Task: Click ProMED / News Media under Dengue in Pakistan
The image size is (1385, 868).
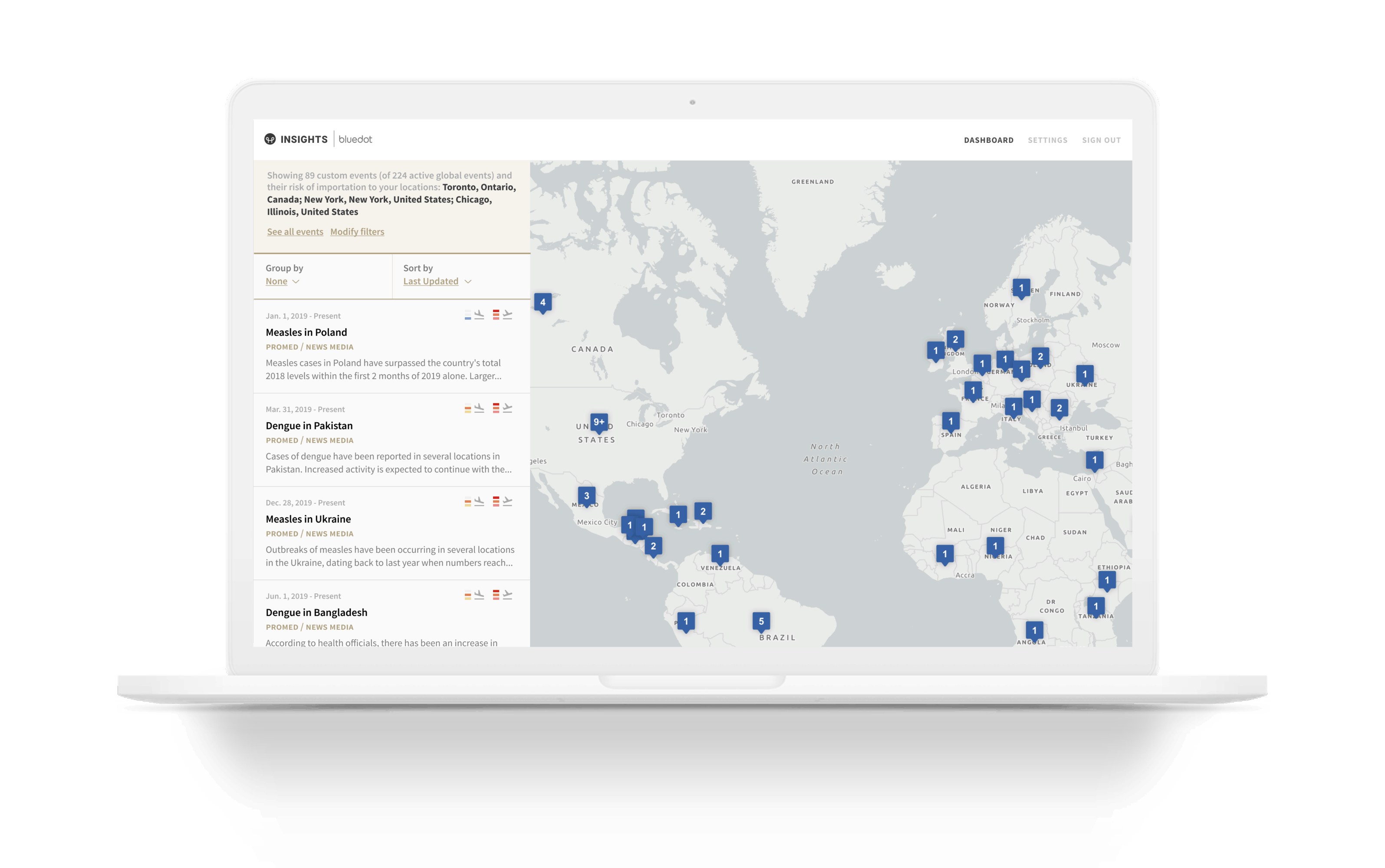Action: 309,441
